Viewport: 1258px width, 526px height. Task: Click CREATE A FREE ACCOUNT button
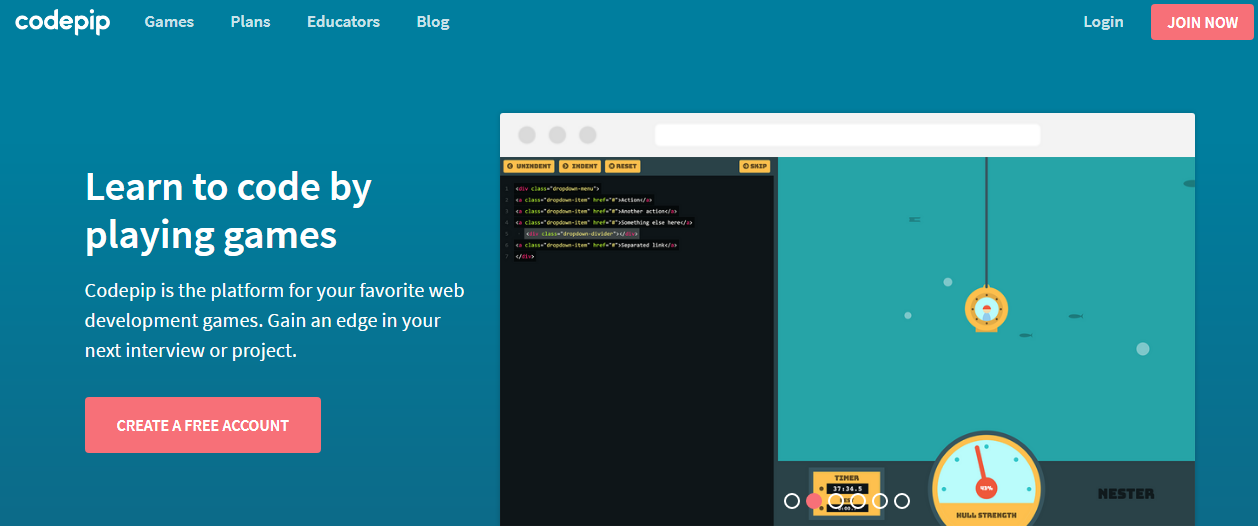pos(203,425)
